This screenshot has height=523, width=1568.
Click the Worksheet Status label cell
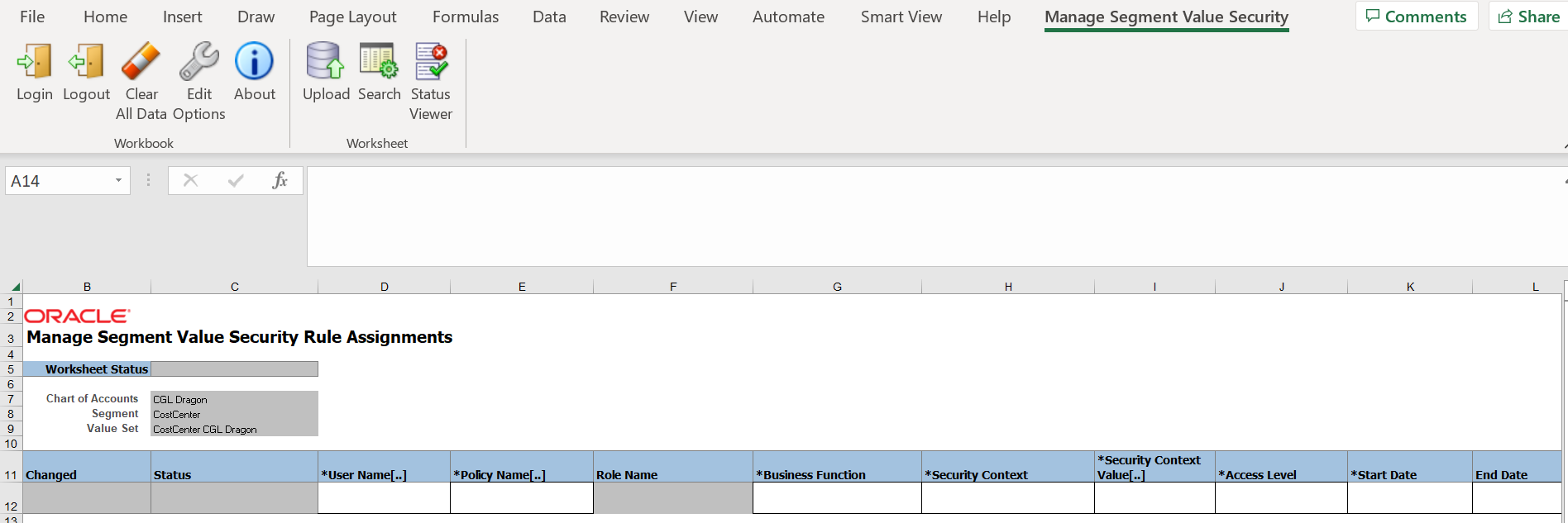[87, 369]
